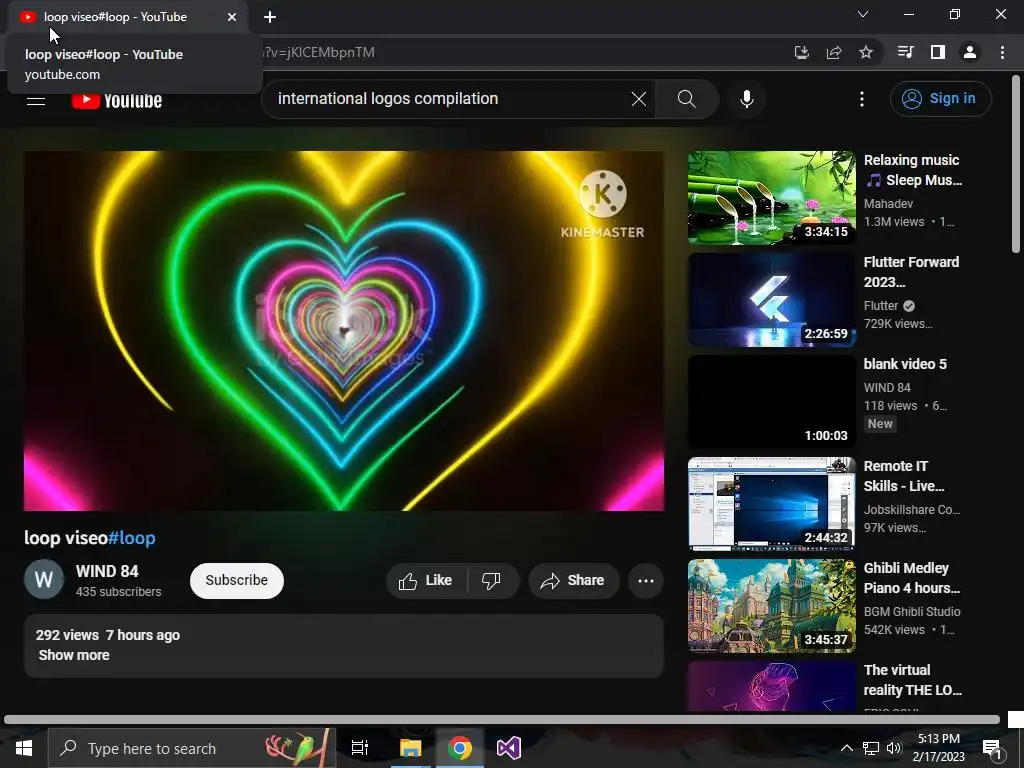Go to YouTube home via logo
Screen dimensions: 1024x768
(x=117, y=100)
